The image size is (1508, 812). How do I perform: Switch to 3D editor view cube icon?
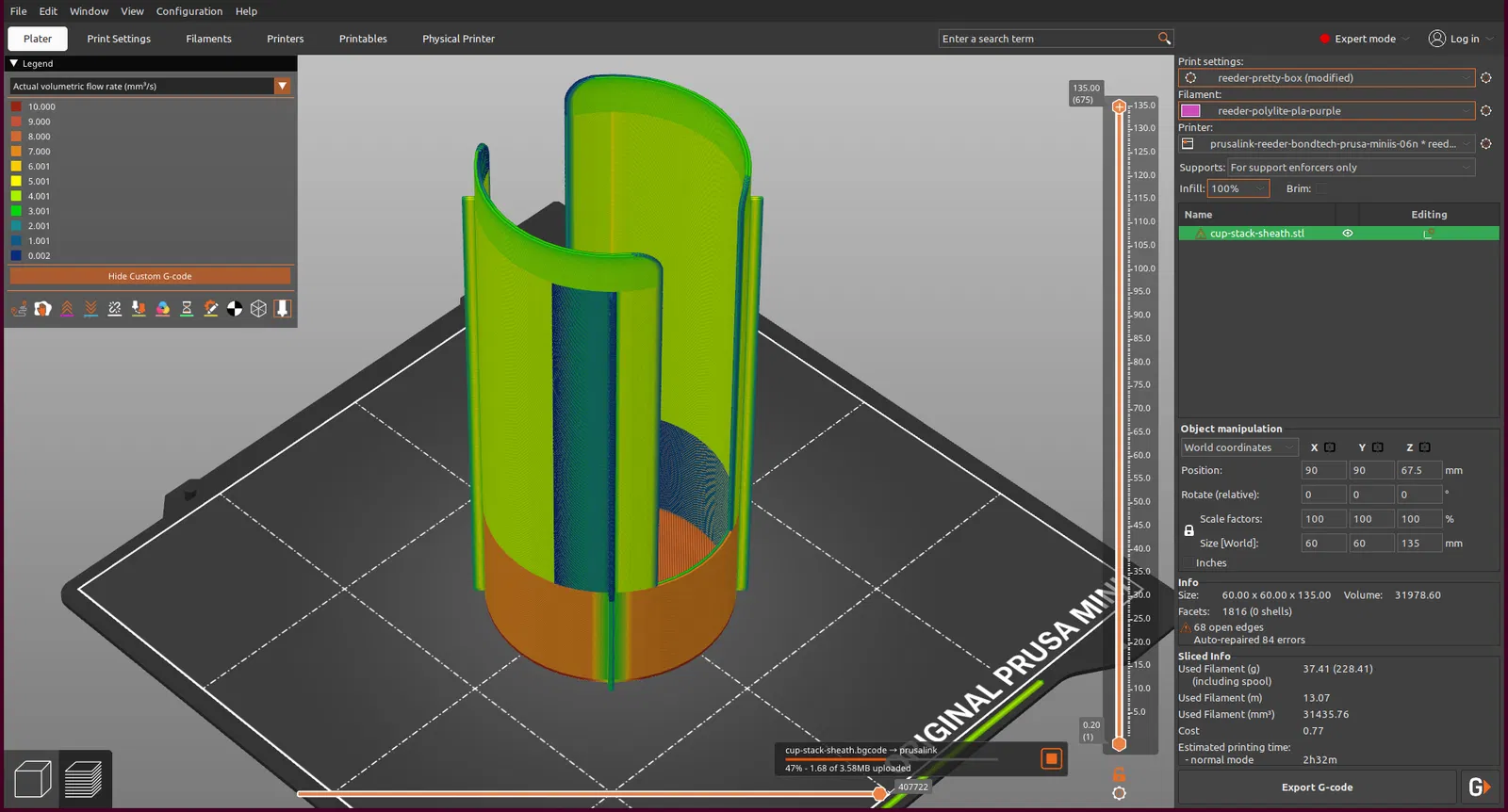(32, 780)
